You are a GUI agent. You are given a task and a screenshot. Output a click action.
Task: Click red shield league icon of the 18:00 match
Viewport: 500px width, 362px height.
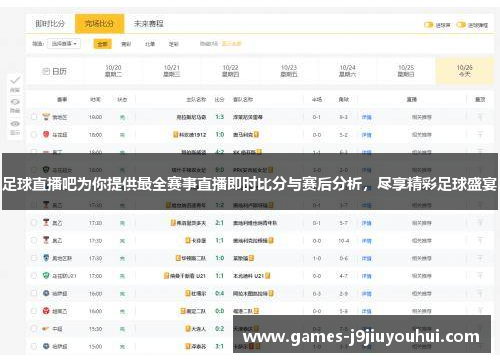[x=46, y=134]
